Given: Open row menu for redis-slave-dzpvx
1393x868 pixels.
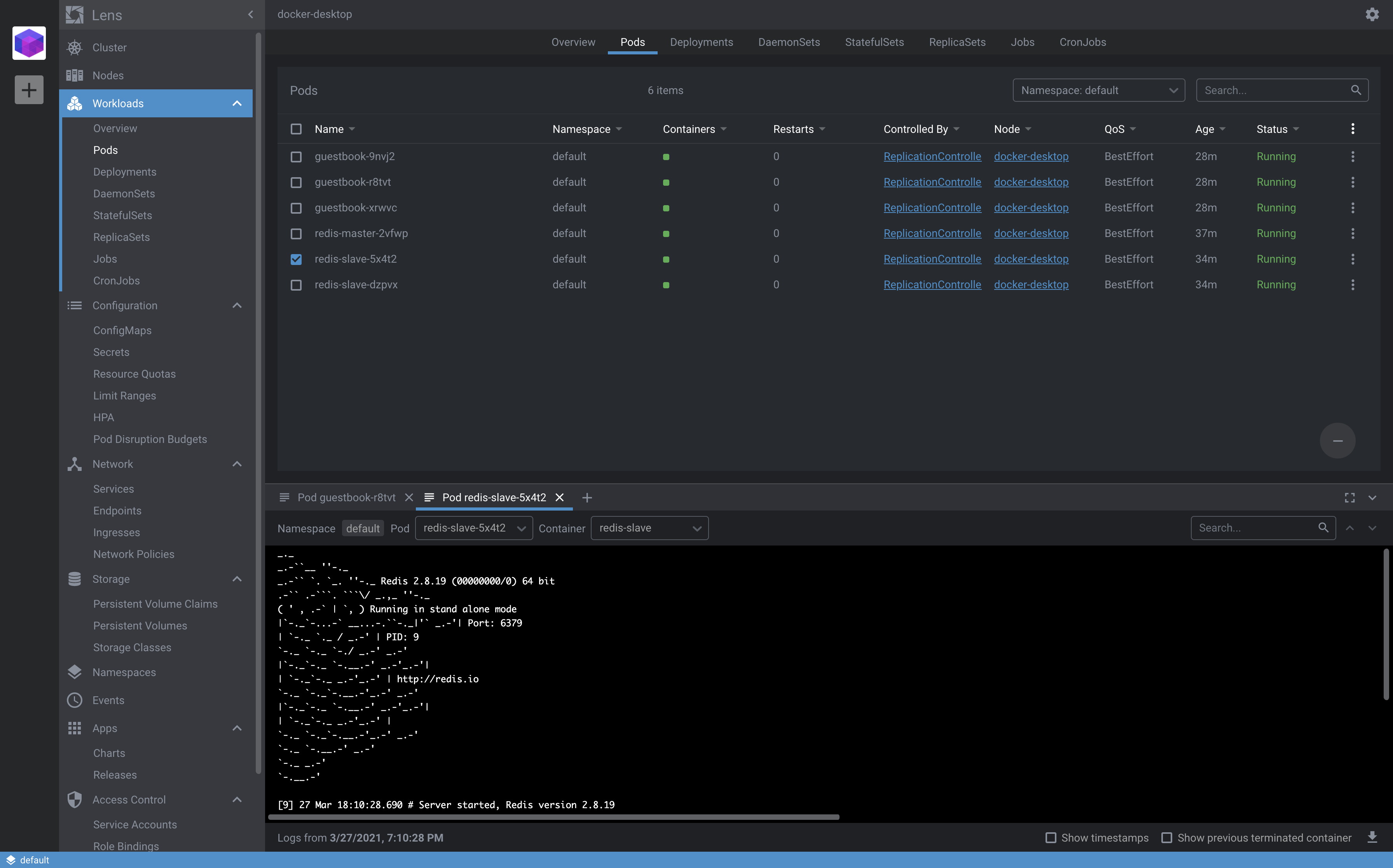Looking at the screenshot, I should (x=1352, y=285).
